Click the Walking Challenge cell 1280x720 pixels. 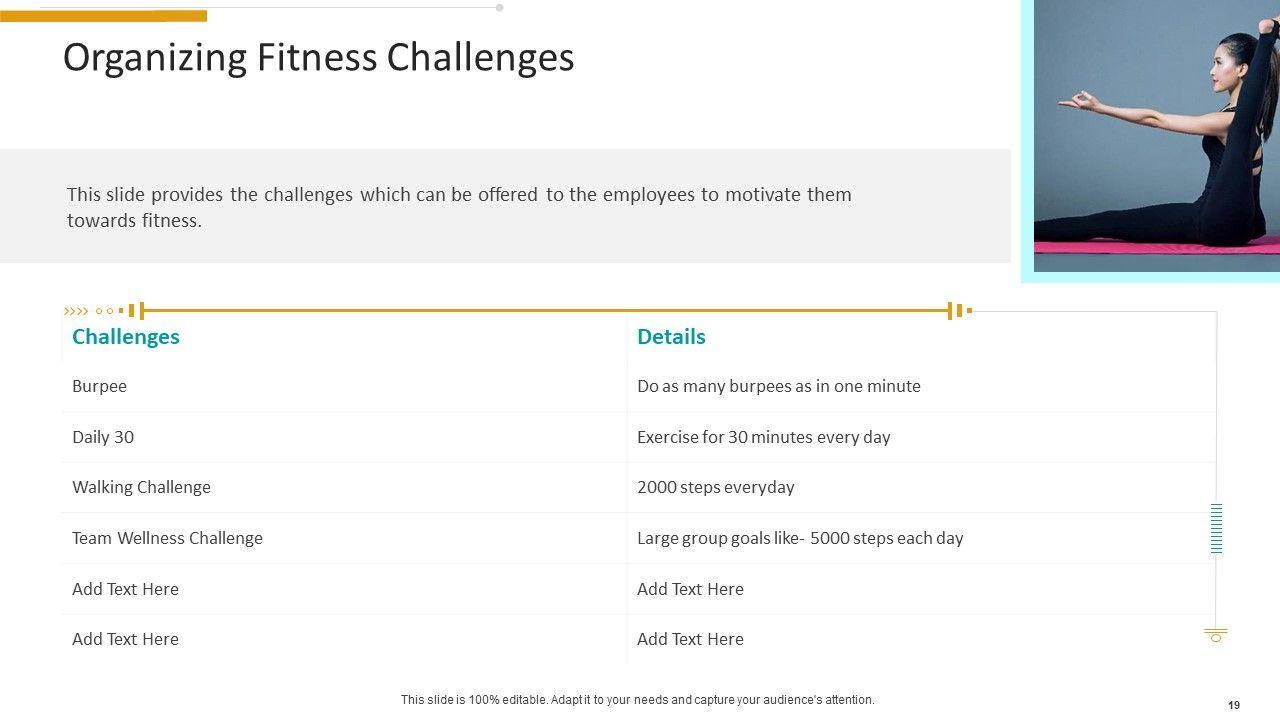click(x=141, y=487)
